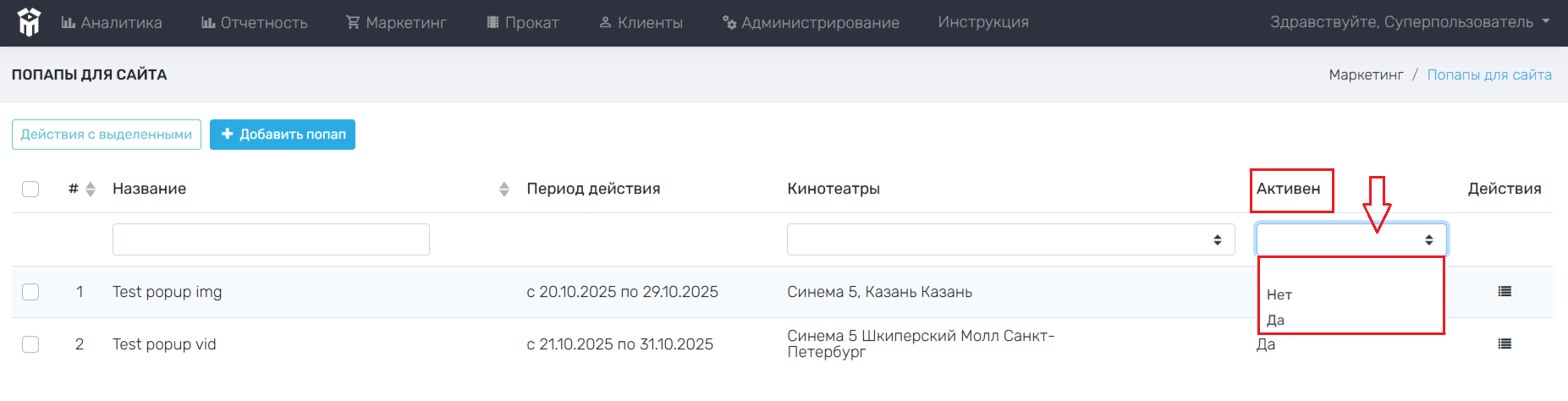
Task: Open the Кинотеатры filter dropdown
Action: coord(1010,239)
